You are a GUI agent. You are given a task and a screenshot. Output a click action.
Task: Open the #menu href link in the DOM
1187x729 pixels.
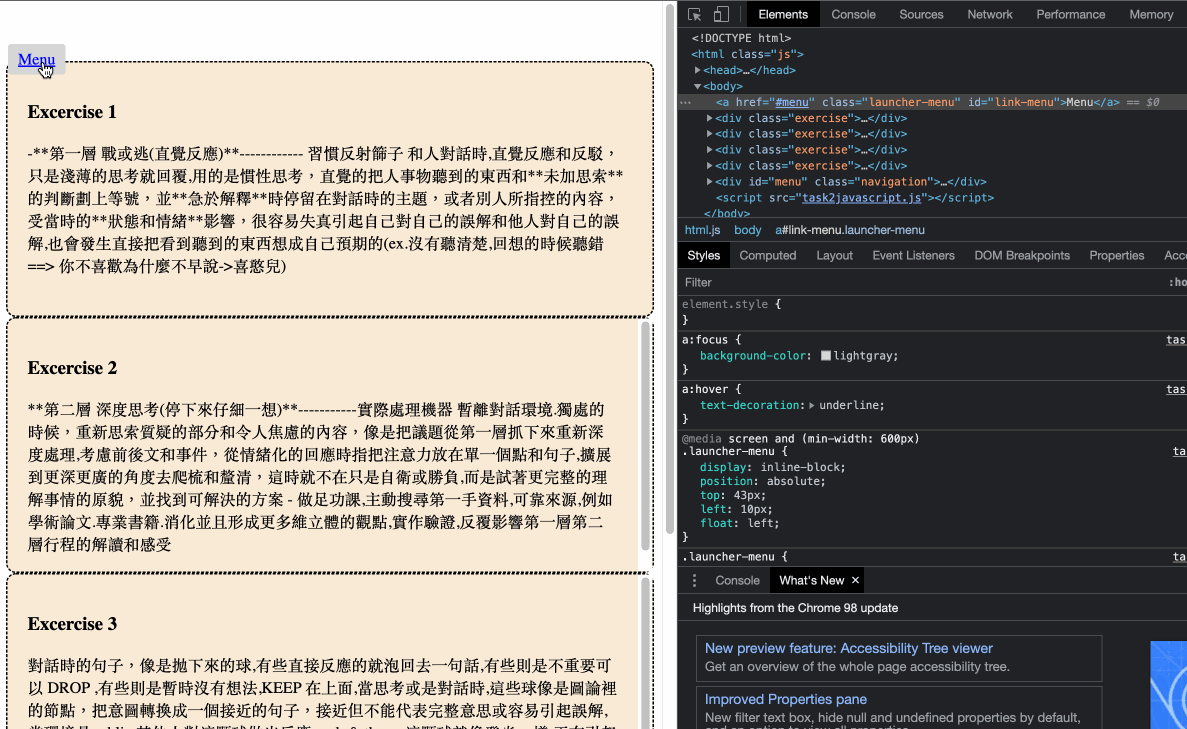click(792, 102)
